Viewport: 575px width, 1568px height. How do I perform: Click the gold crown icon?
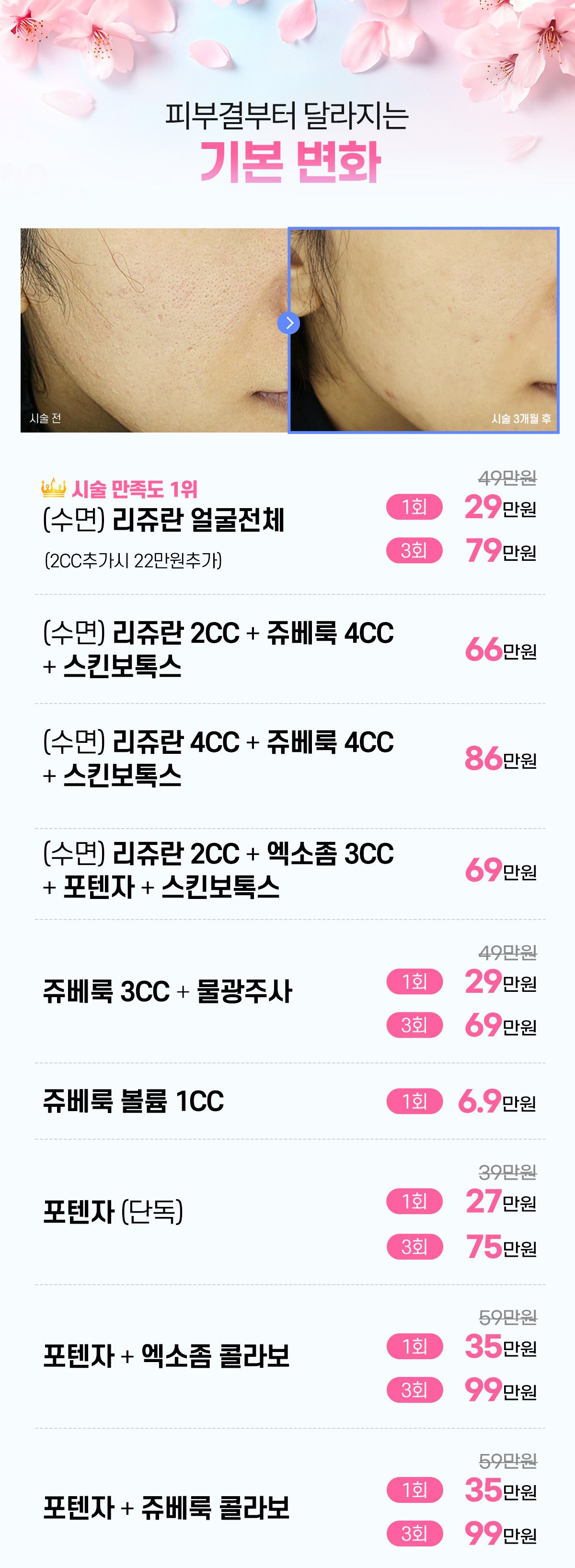[54, 487]
